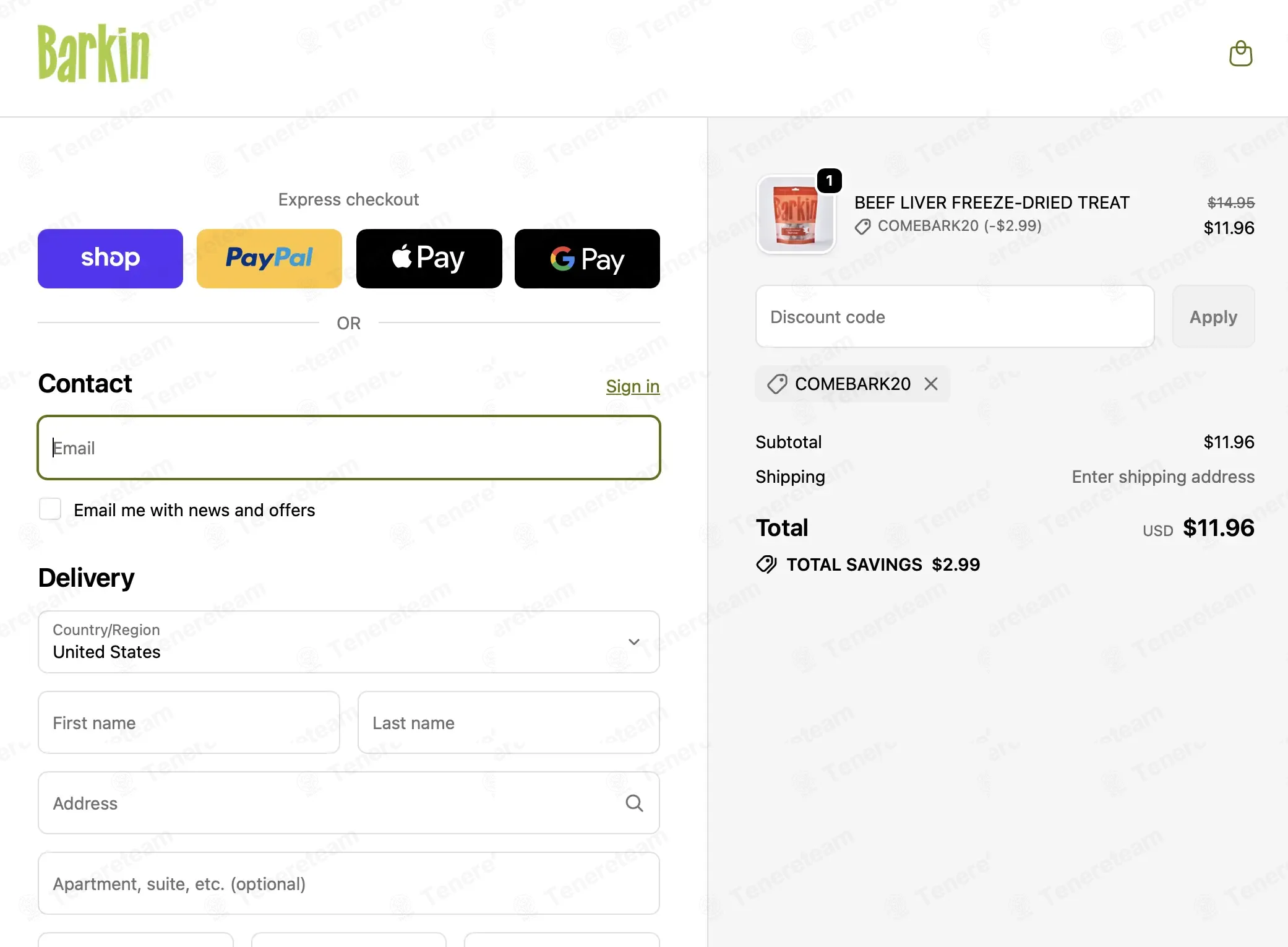This screenshot has height=947, width=1288.
Task: Click the USD $11.96 total amount
Action: pyautogui.click(x=1198, y=528)
